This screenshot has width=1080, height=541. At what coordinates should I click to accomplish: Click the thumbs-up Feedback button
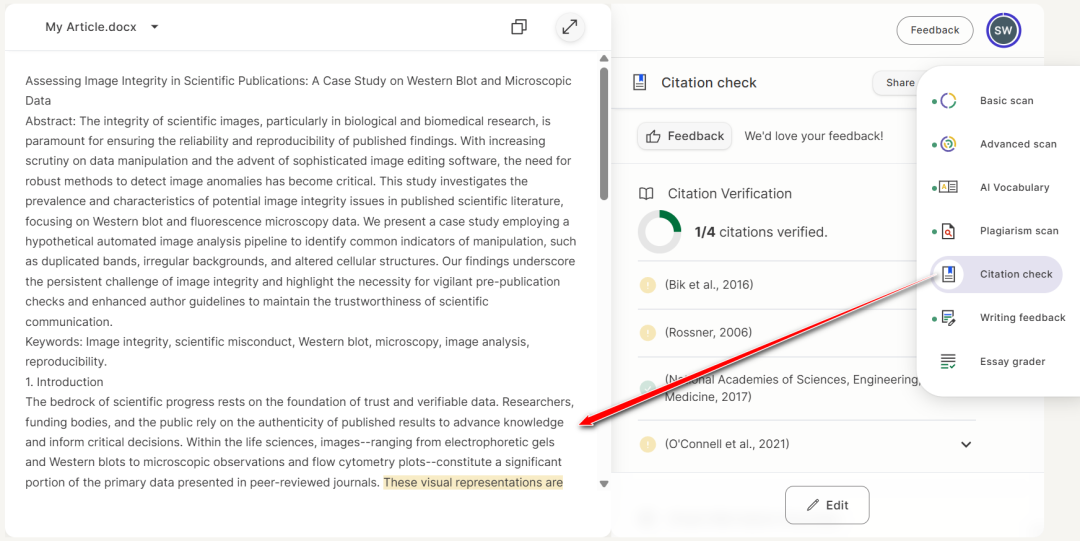pos(685,136)
